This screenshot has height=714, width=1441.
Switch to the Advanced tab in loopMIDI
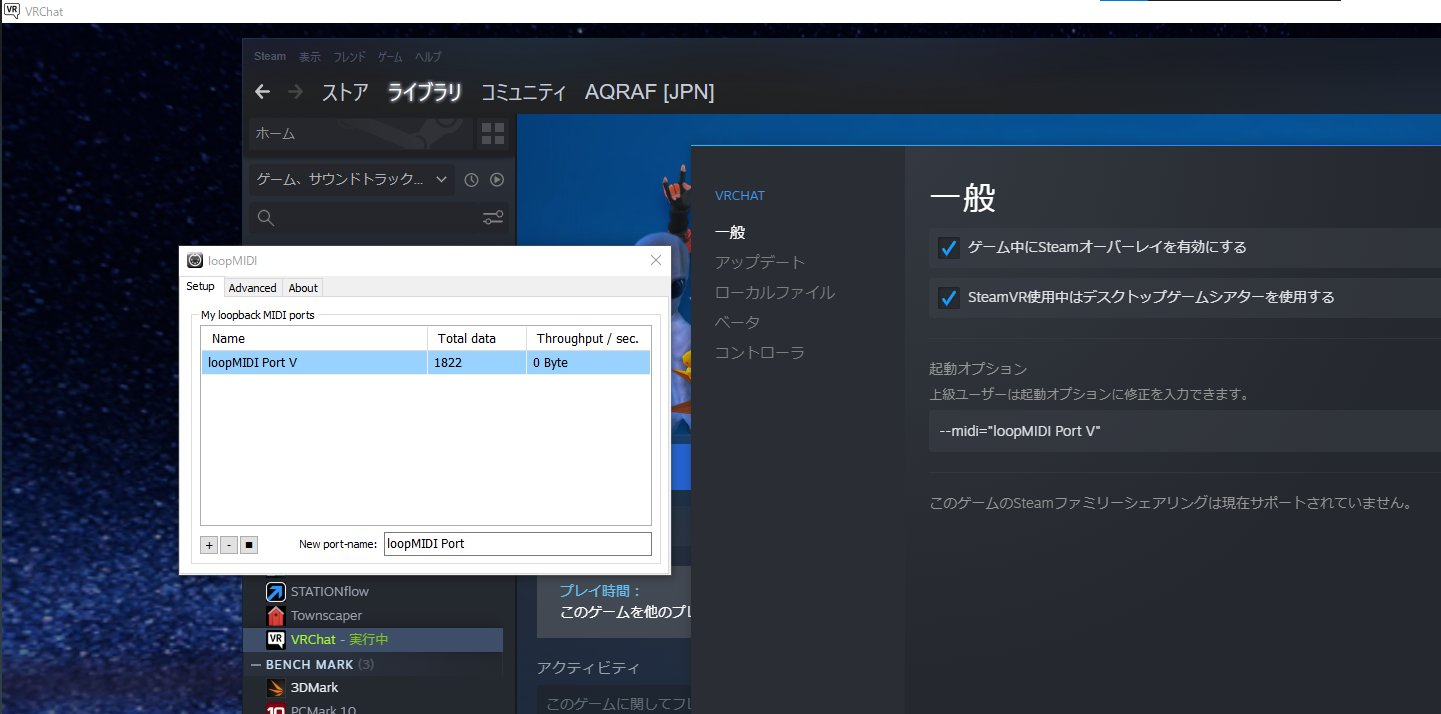252,288
